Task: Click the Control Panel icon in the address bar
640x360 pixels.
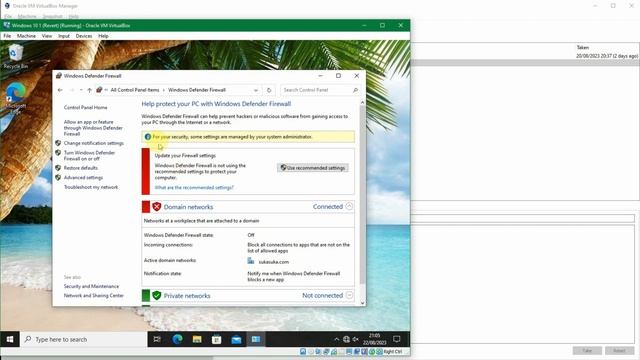Action: (x=99, y=90)
